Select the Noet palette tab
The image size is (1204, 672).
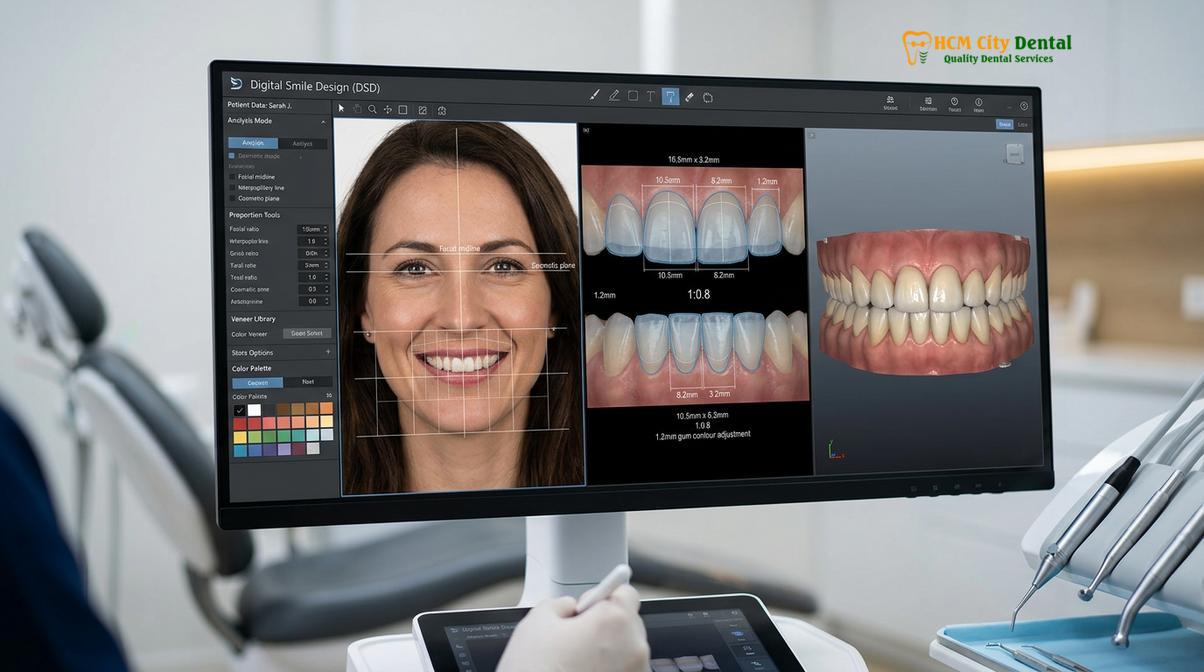tap(308, 382)
